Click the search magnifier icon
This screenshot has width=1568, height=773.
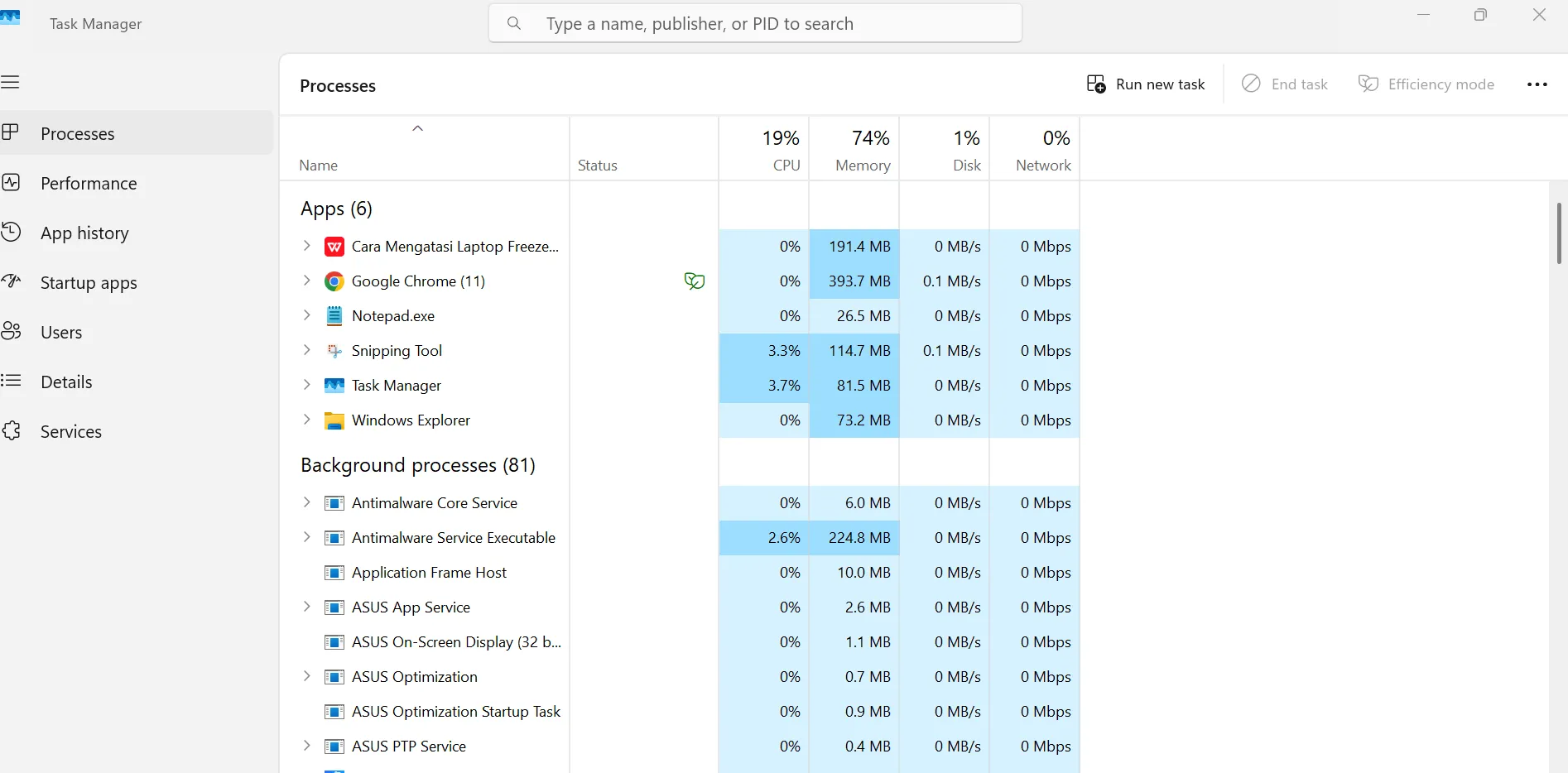514,24
